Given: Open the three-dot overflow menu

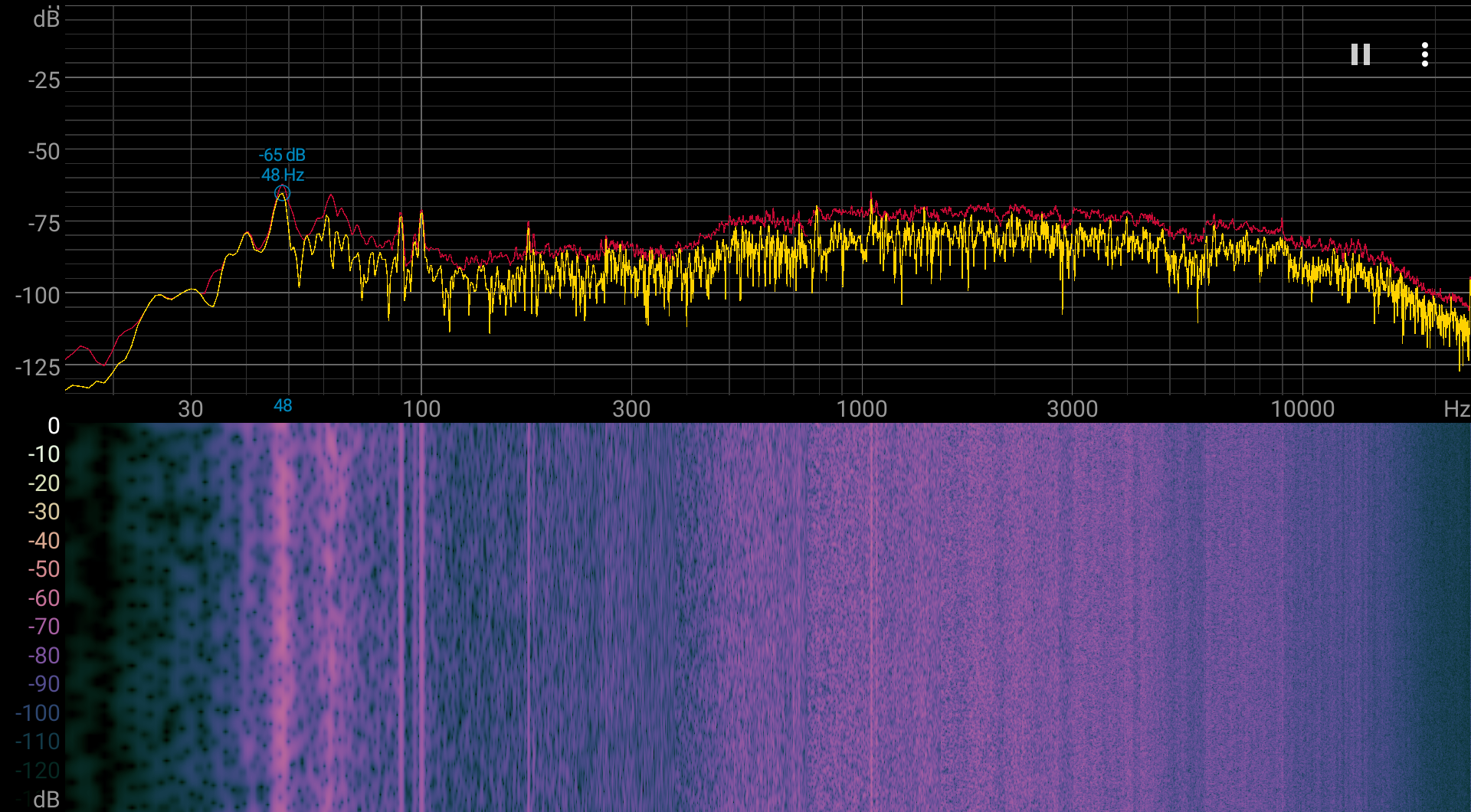Looking at the screenshot, I should click(1424, 54).
